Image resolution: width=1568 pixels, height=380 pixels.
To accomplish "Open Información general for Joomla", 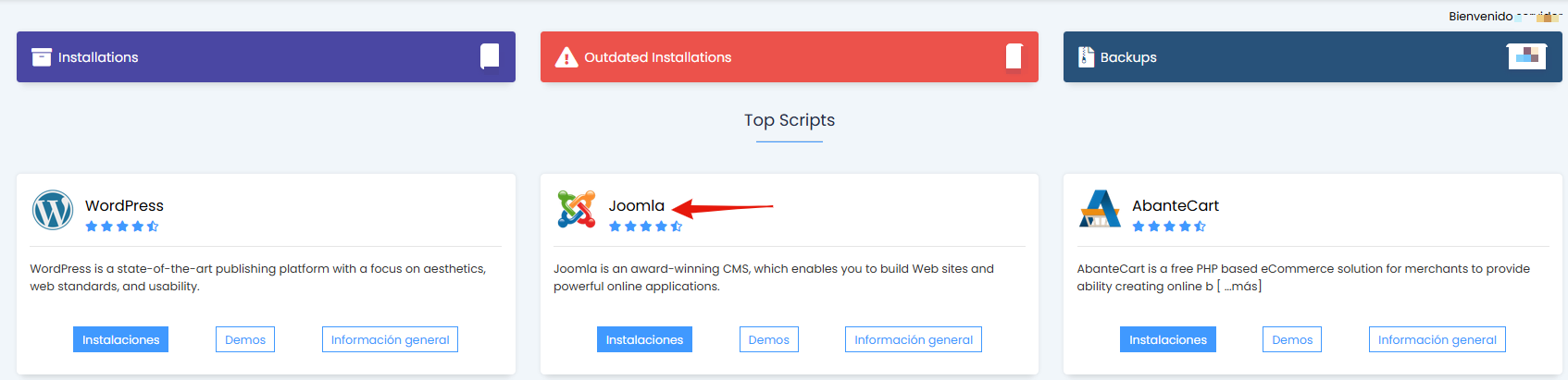I will pyautogui.click(x=914, y=339).
